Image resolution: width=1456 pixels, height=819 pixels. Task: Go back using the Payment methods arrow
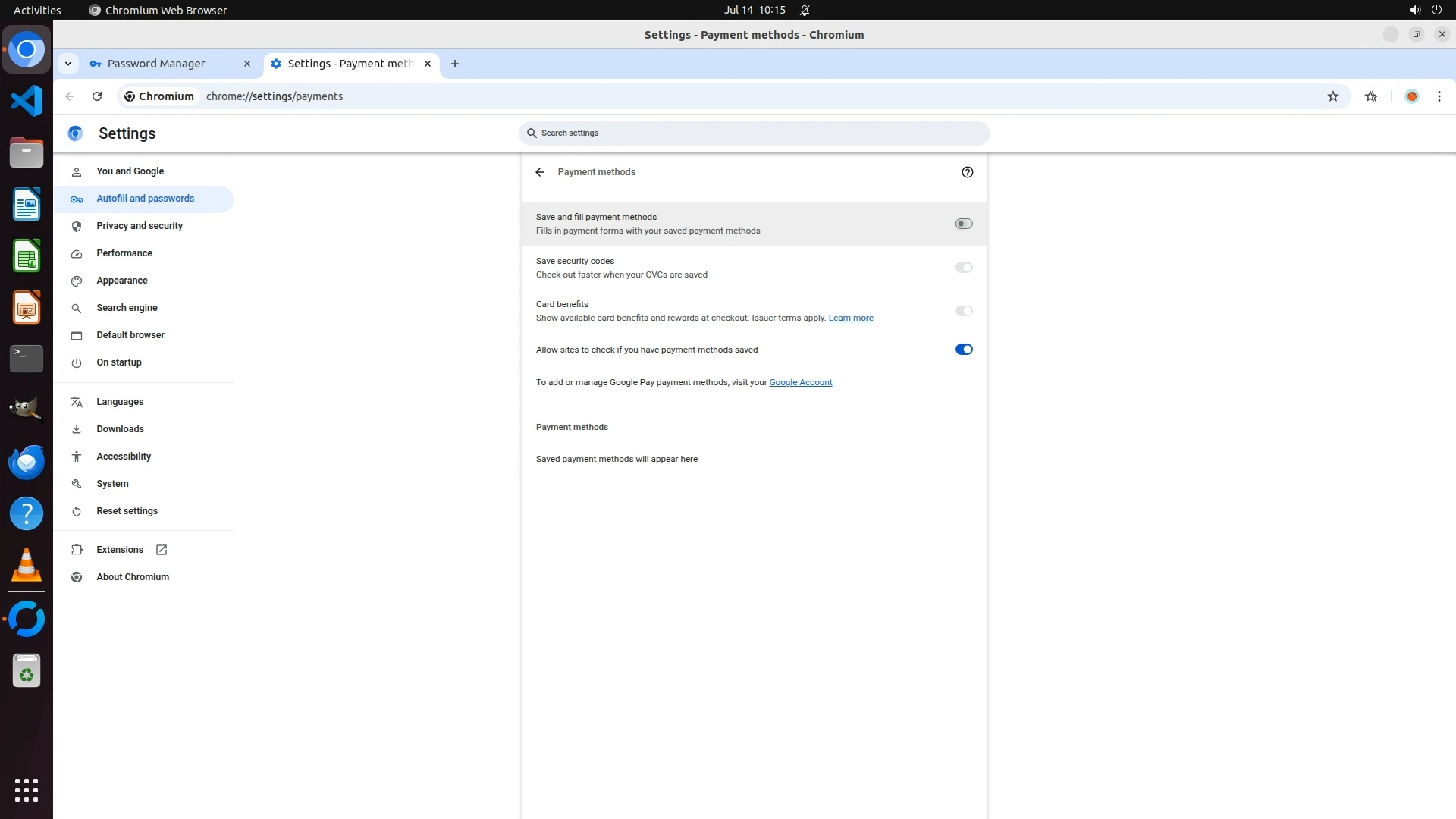[x=540, y=172]
